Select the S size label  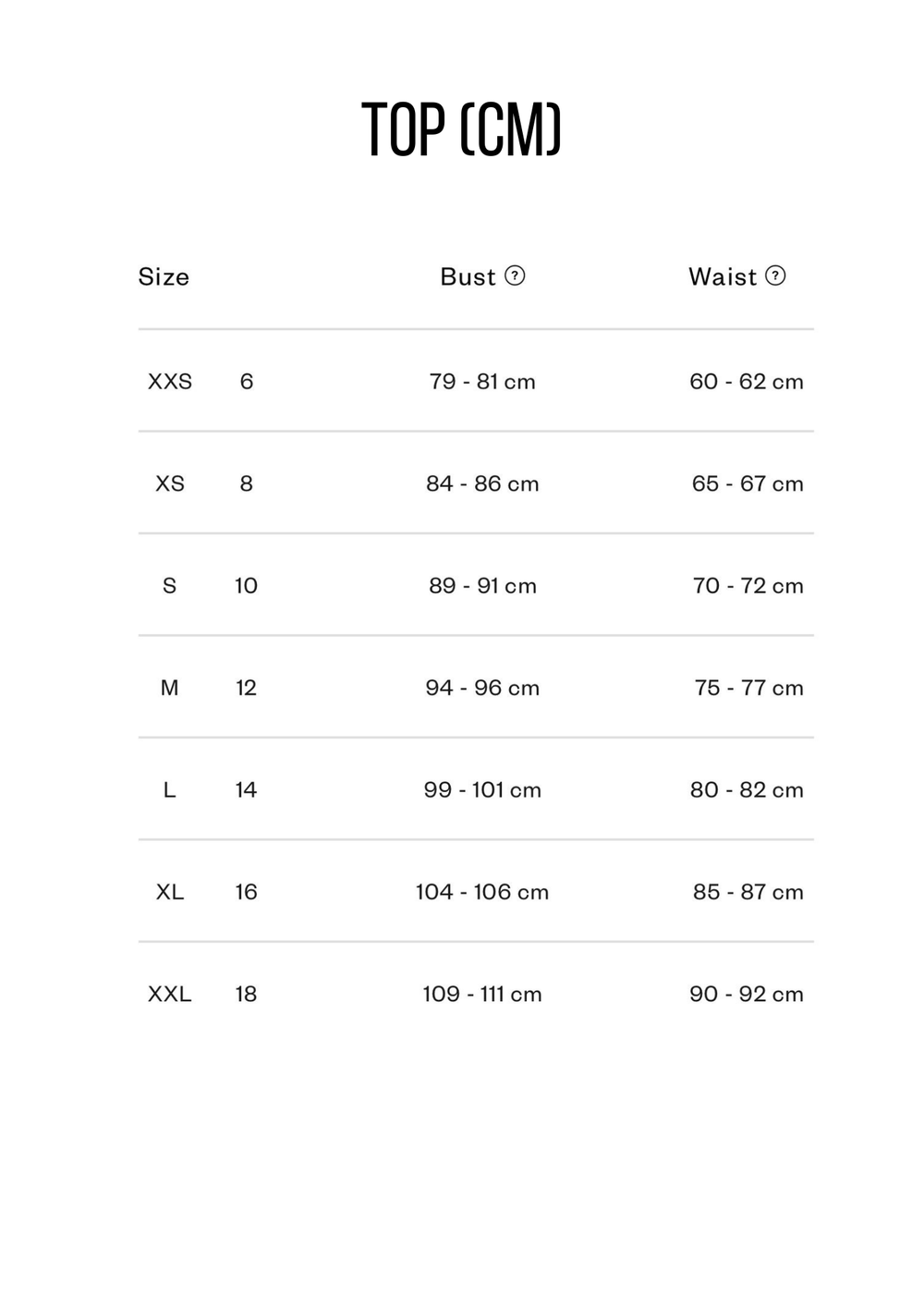tap(169, 586)
